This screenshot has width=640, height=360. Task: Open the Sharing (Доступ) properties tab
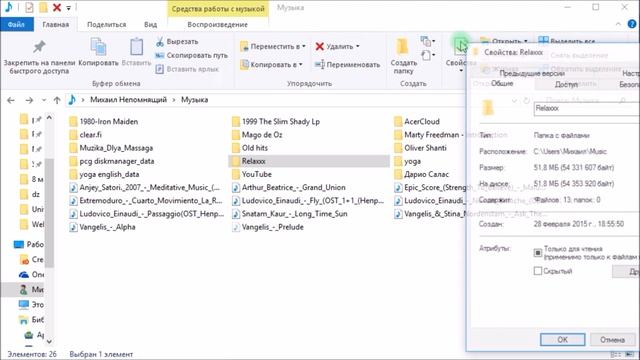click(x=566, y=84)
